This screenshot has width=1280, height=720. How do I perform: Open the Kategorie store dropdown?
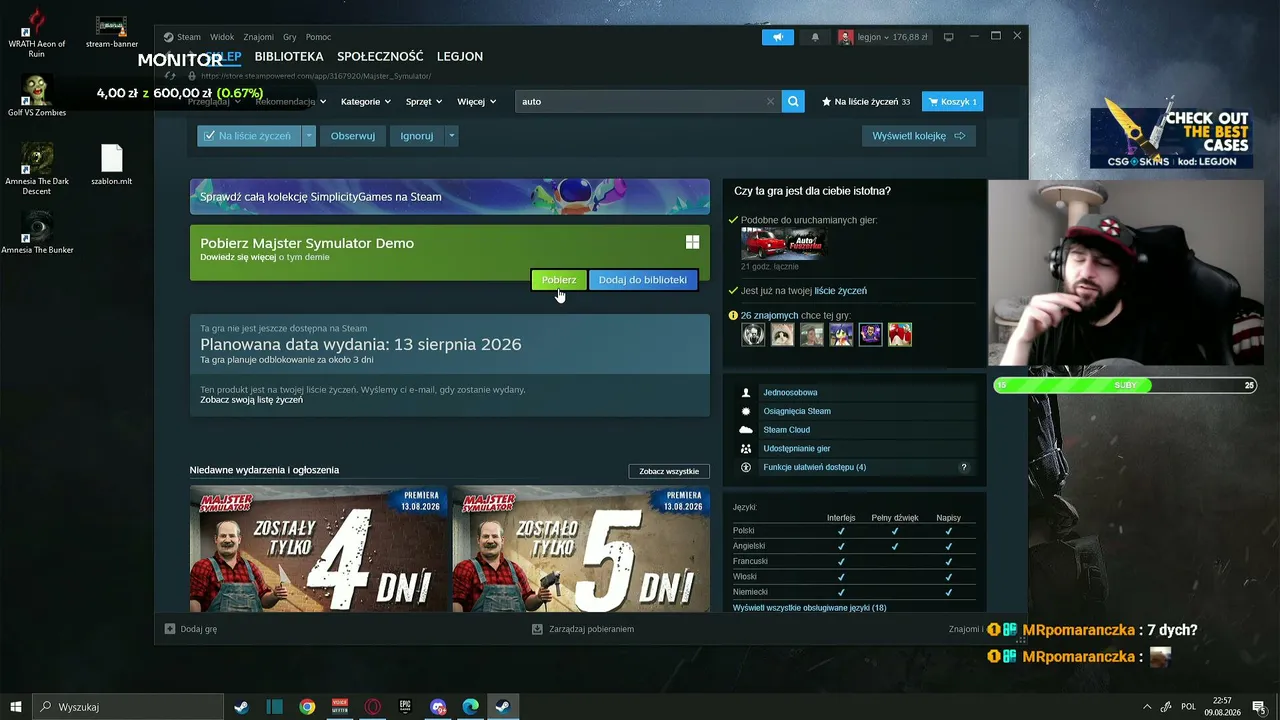(x=366, y=101)
